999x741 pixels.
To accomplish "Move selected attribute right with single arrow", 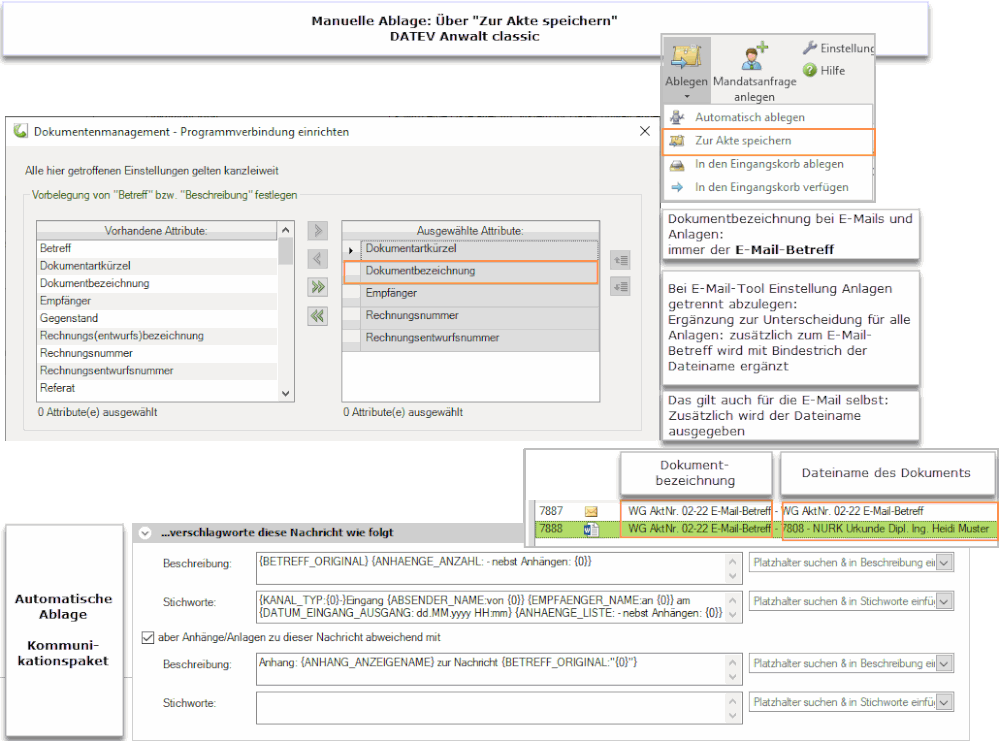I will point(318,230).
